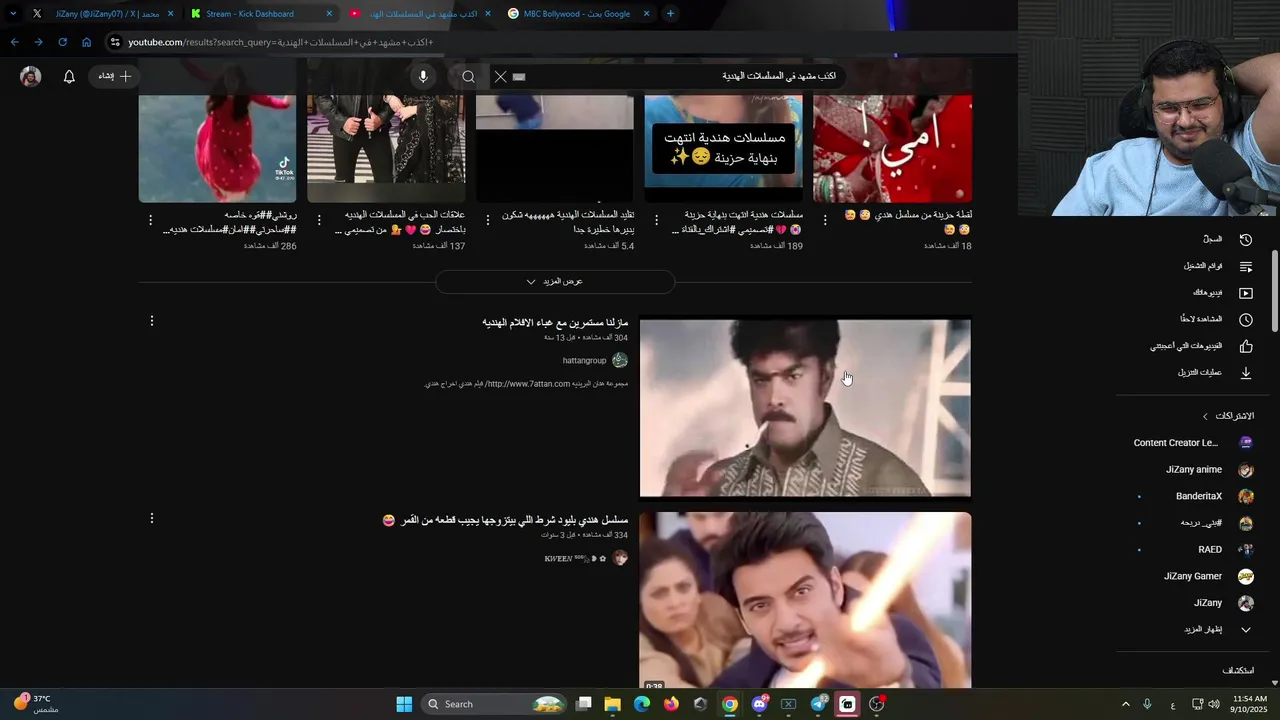Open Firefox from the taskbar
Viewport: 1280px width, 720px height.
point(671,704)
